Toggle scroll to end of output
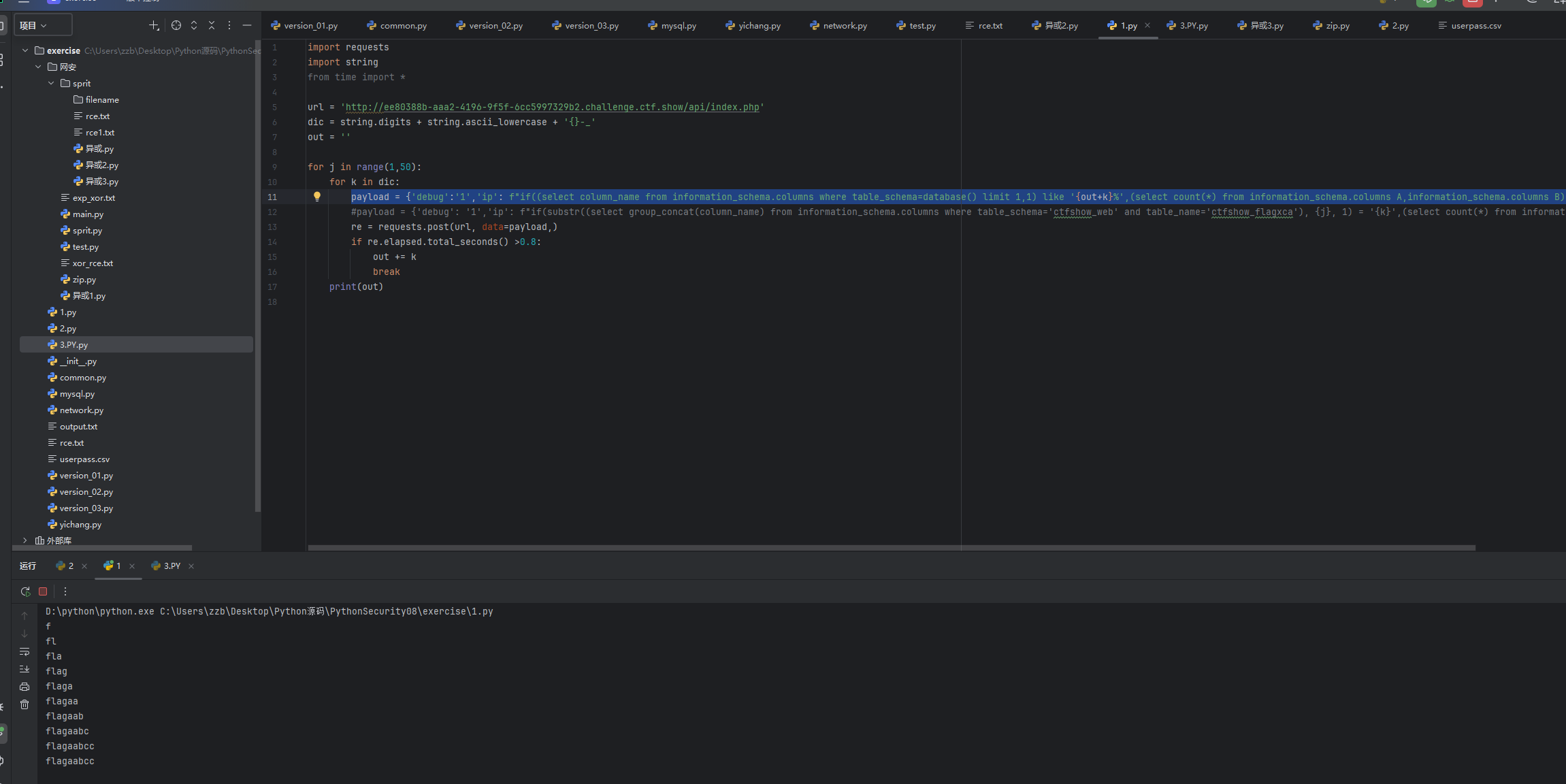 [25, 669]
